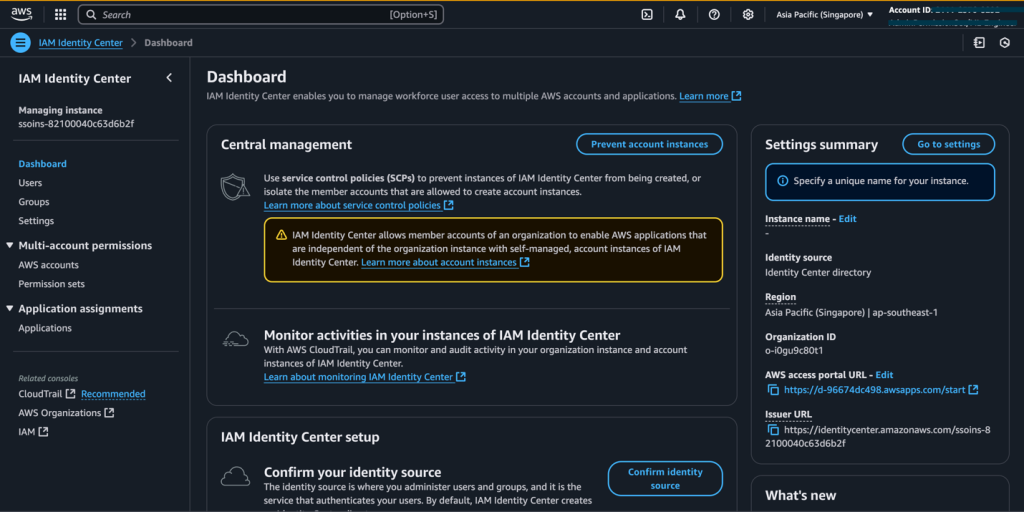Viewport: 1024px width, 512px height.
Task: Collapse the Multi-account permissions section
Action: (10, 246)
